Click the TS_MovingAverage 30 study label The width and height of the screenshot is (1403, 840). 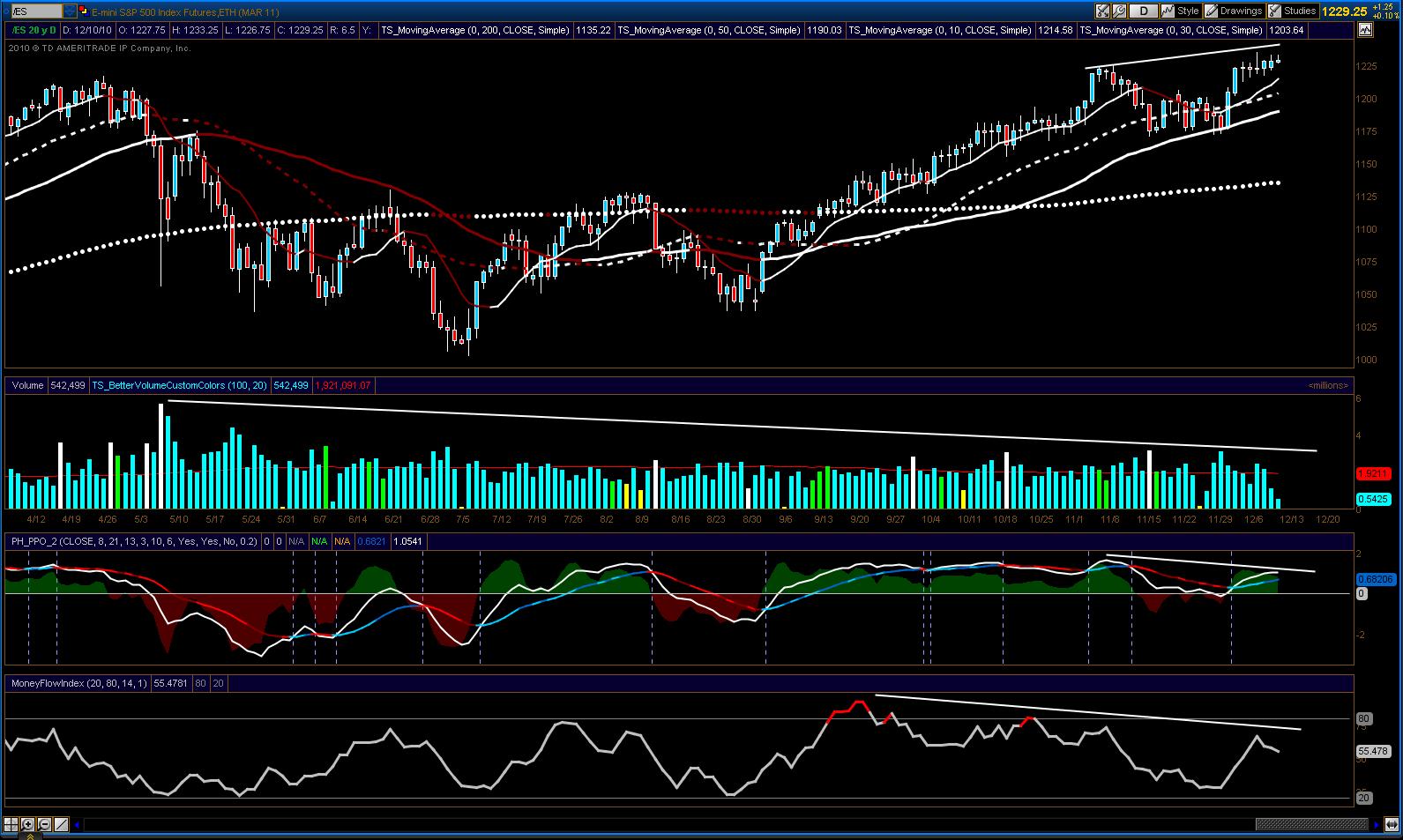tap(1172, 30)
